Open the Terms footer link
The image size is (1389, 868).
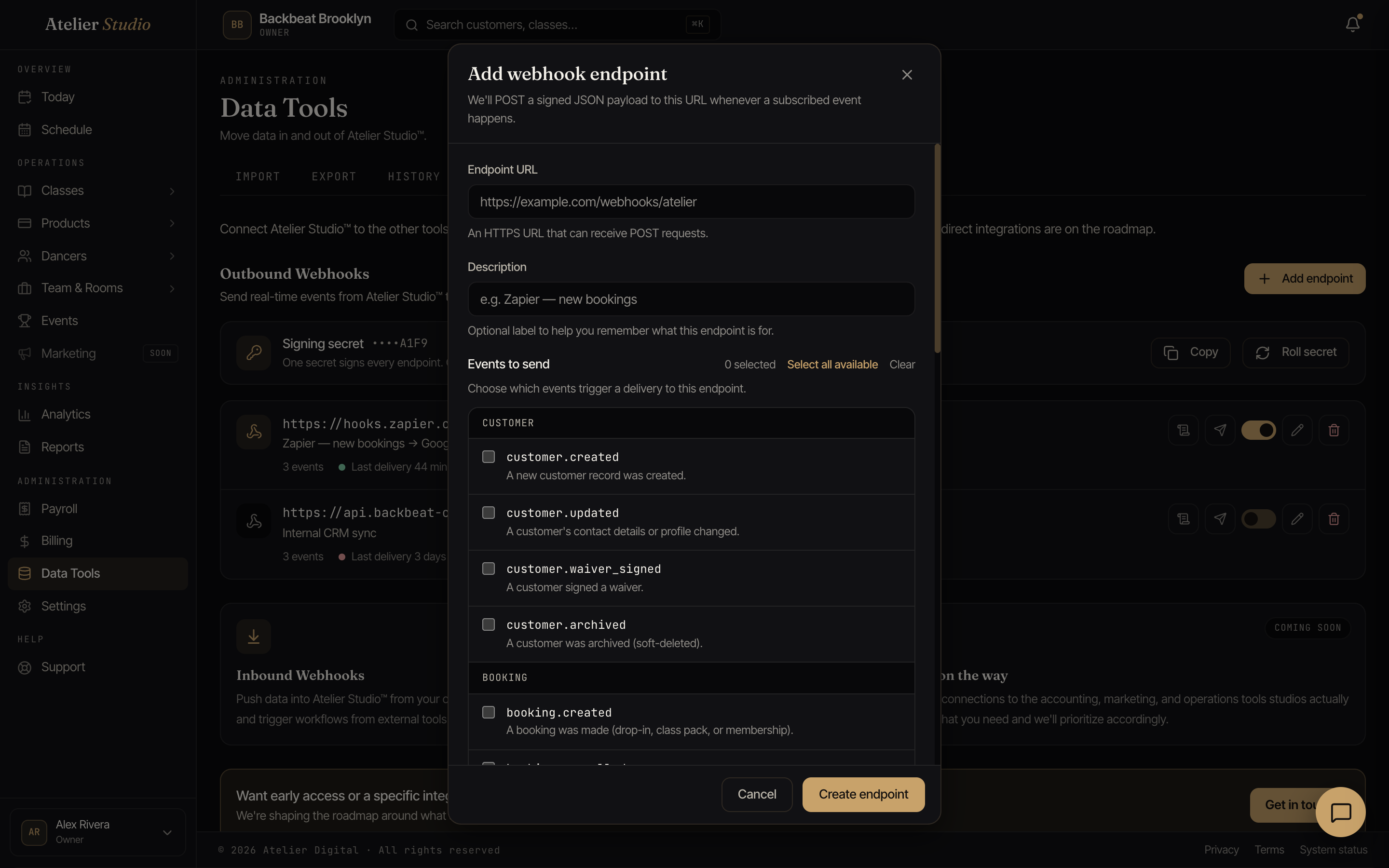coord(1269,850)
